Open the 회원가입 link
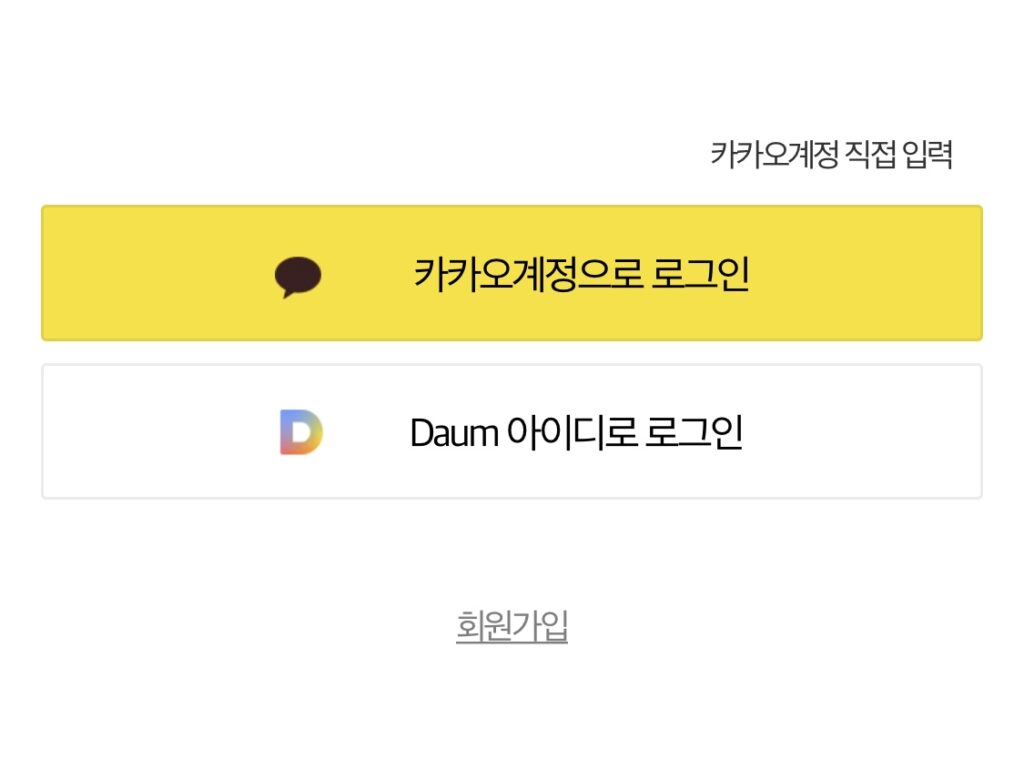Image resolution: width=1024 pixels, height=769 pixels. click(x=512, y=625)
